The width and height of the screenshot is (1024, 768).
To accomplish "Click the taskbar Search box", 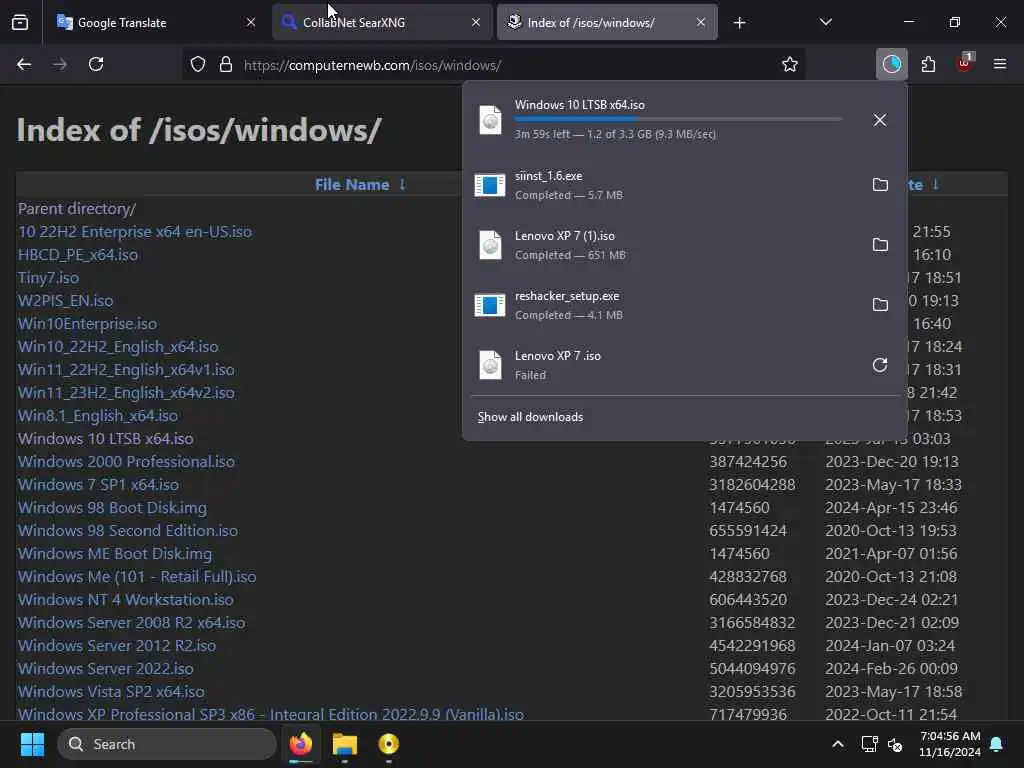I will (167, 744).
